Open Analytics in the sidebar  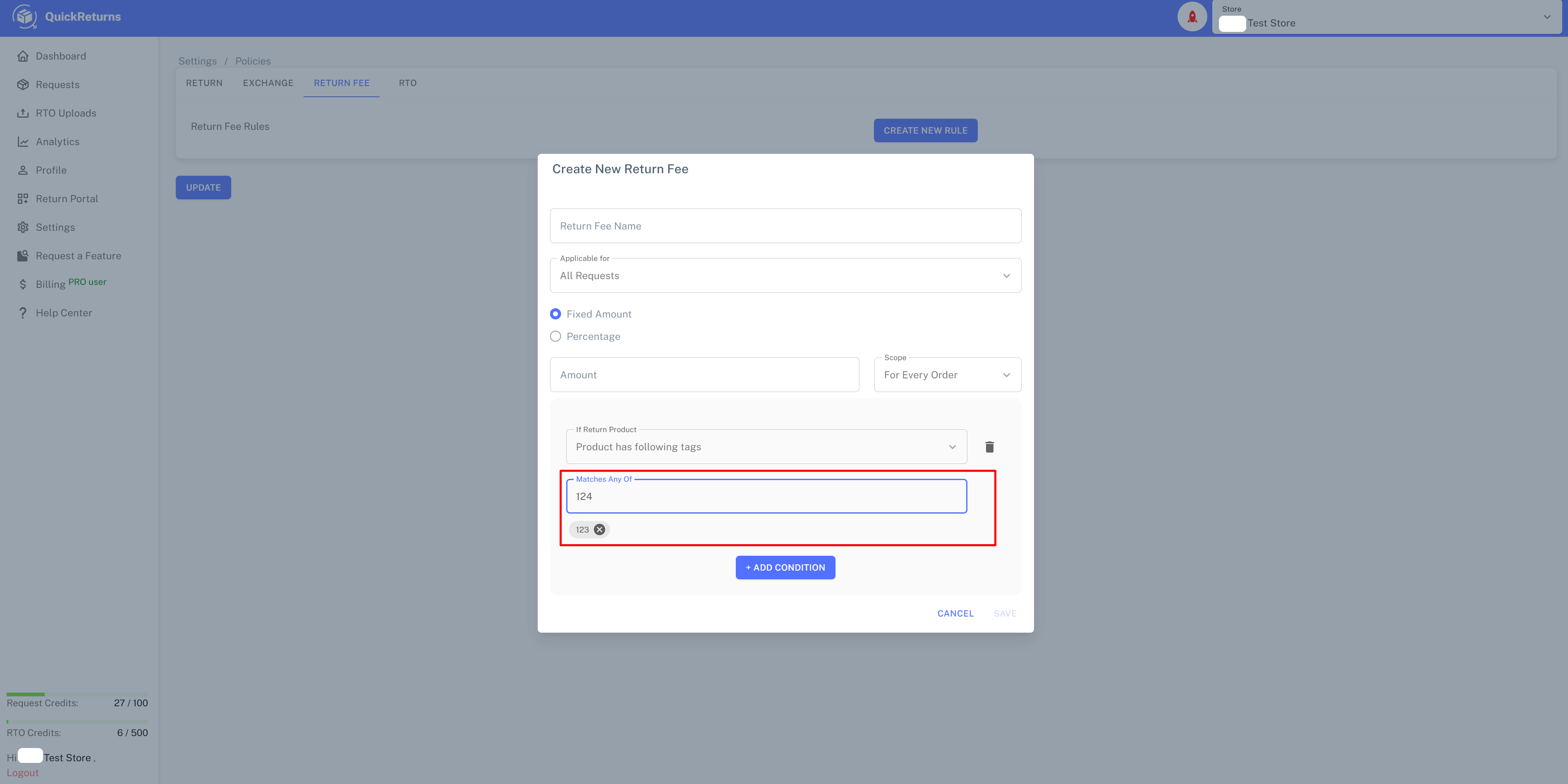point(58,142)
